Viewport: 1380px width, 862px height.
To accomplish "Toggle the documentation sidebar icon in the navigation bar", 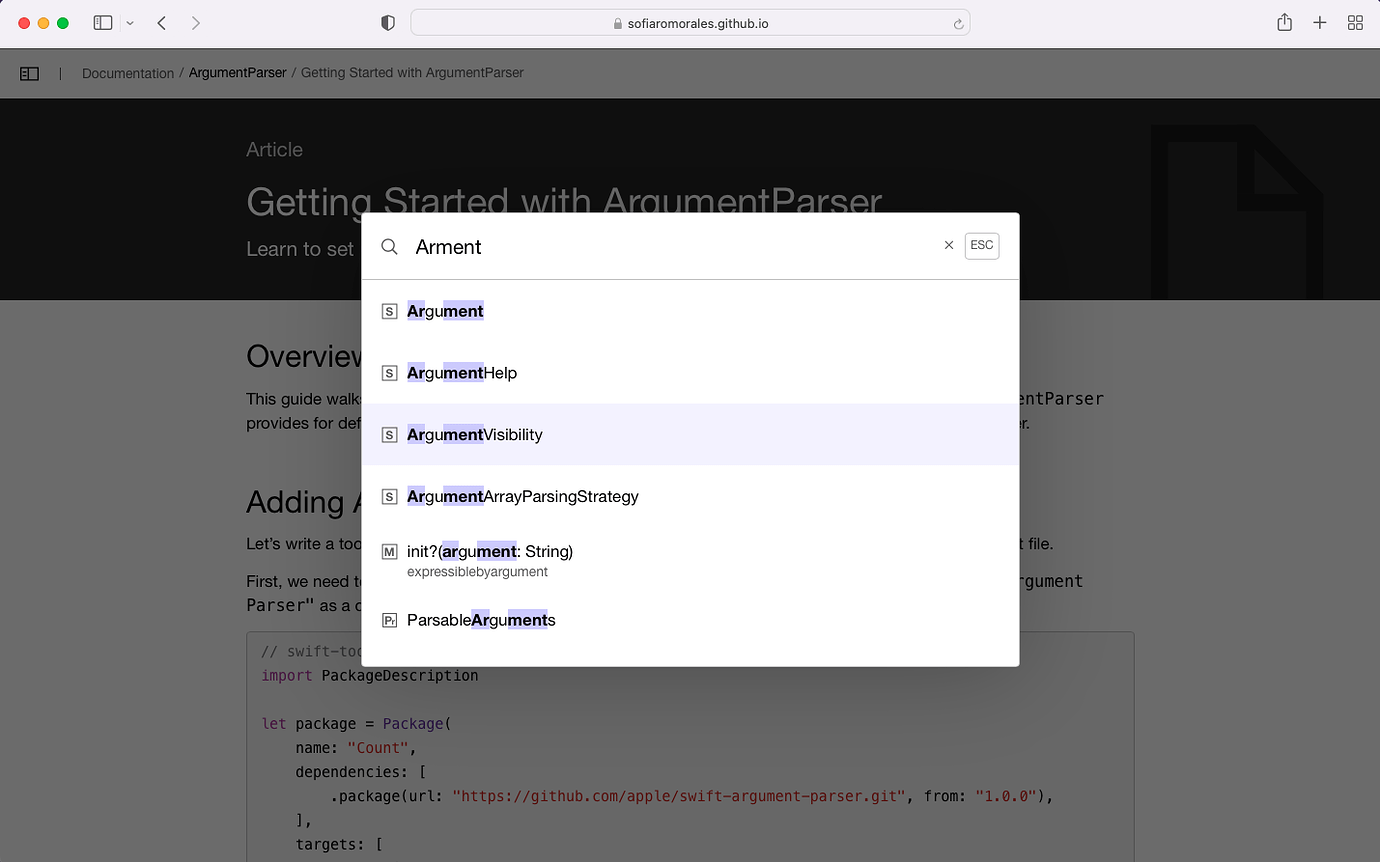I will click(29, 72).
